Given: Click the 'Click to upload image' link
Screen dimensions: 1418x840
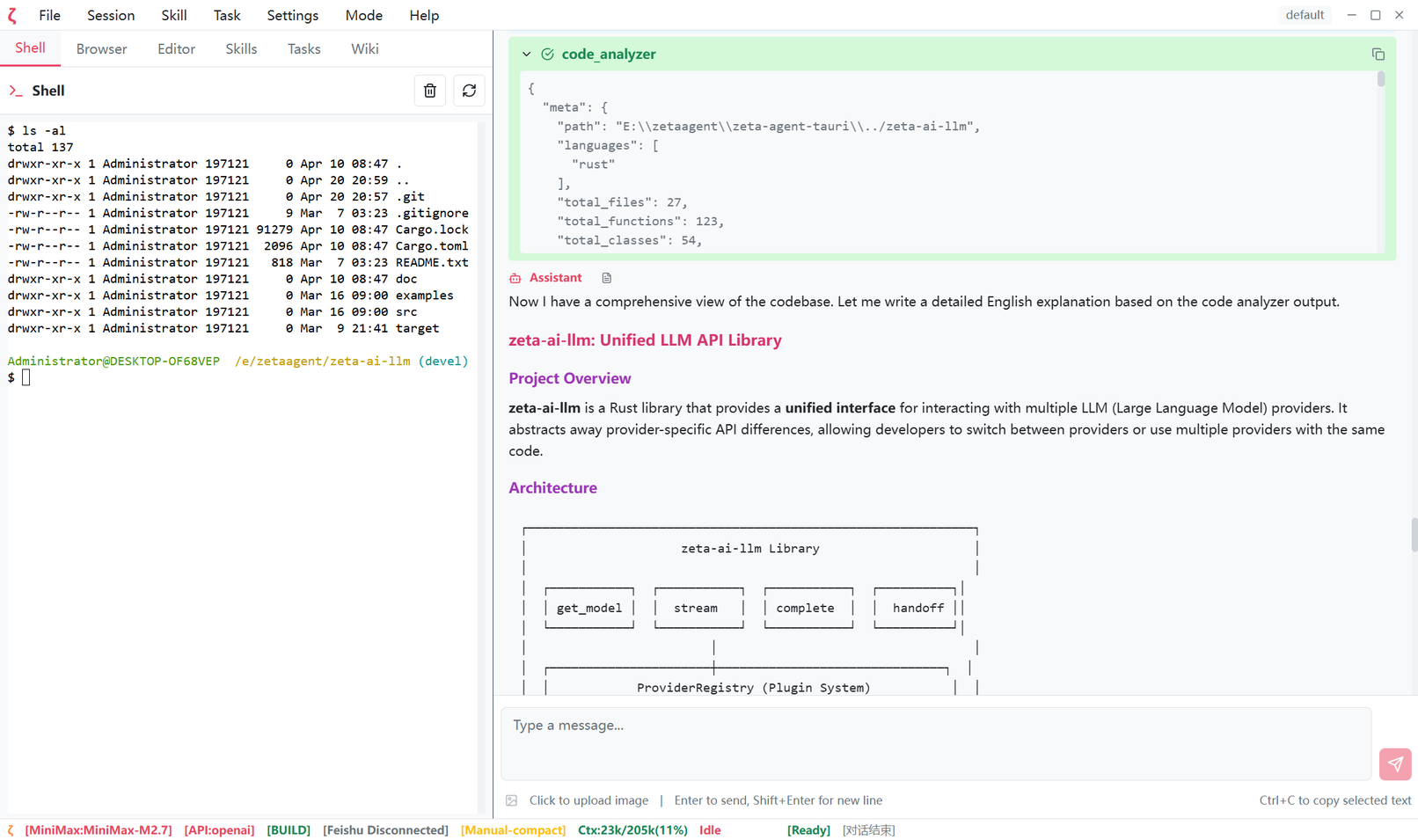Looking at the screenshot, I should pos(588,800).
